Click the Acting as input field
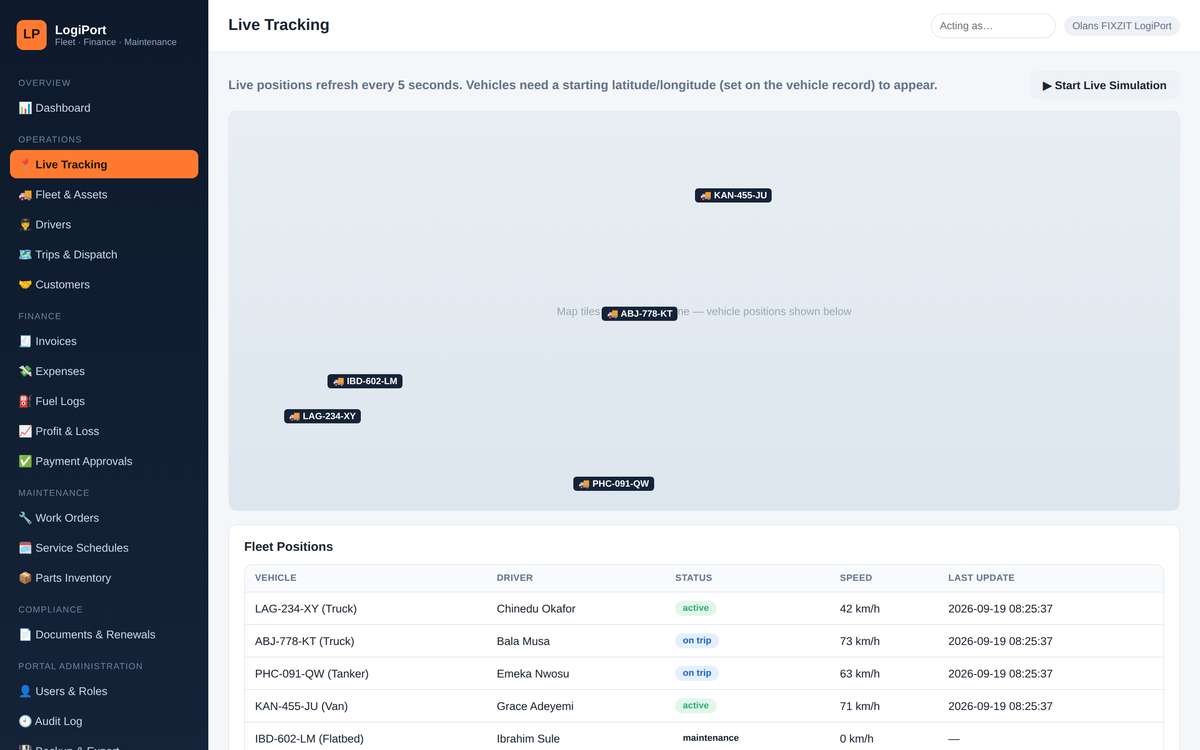 tap(993, 26)
